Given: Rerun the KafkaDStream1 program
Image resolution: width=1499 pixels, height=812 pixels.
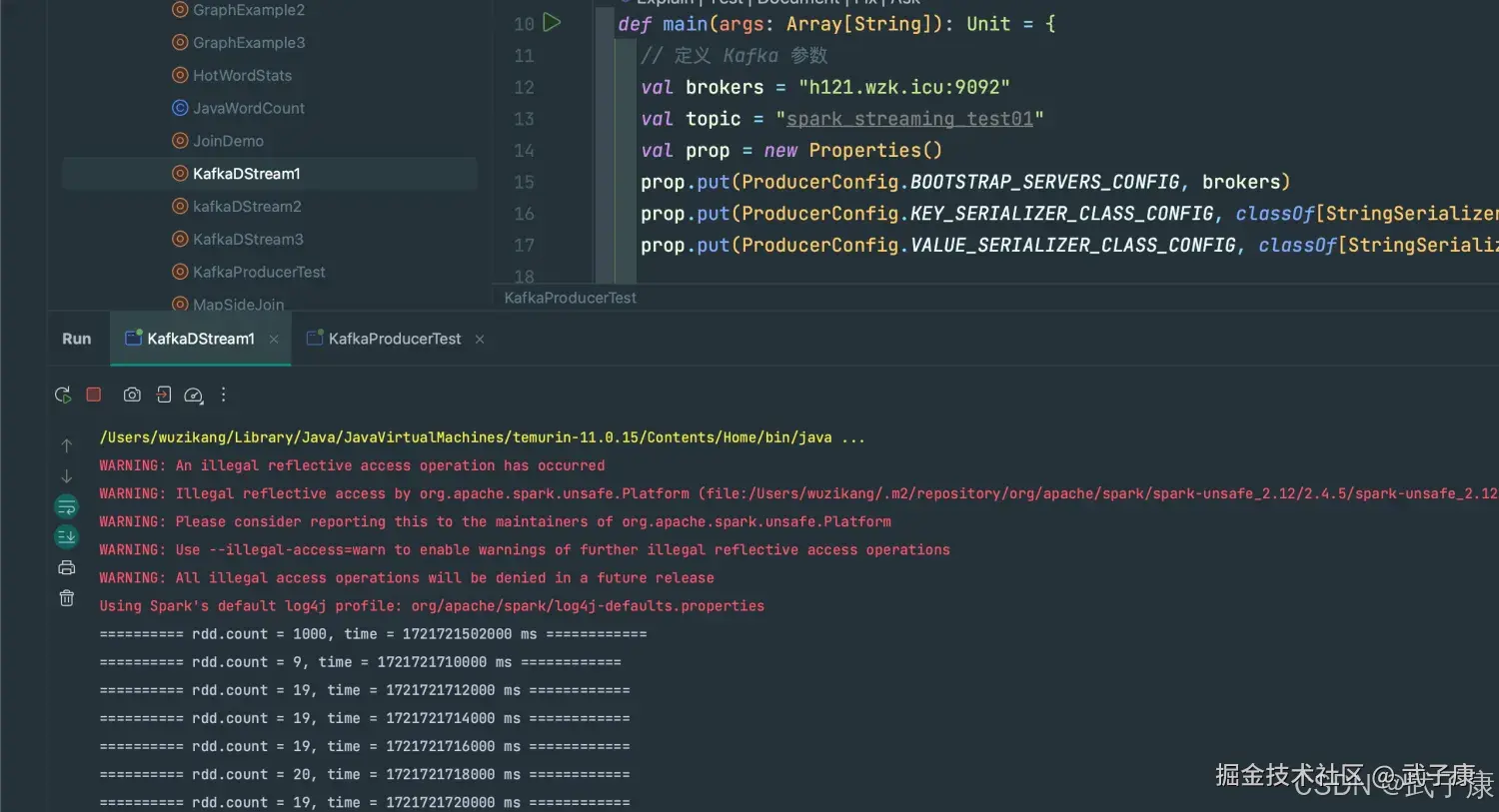Looking at the screenshot, I should click(63, 395).
